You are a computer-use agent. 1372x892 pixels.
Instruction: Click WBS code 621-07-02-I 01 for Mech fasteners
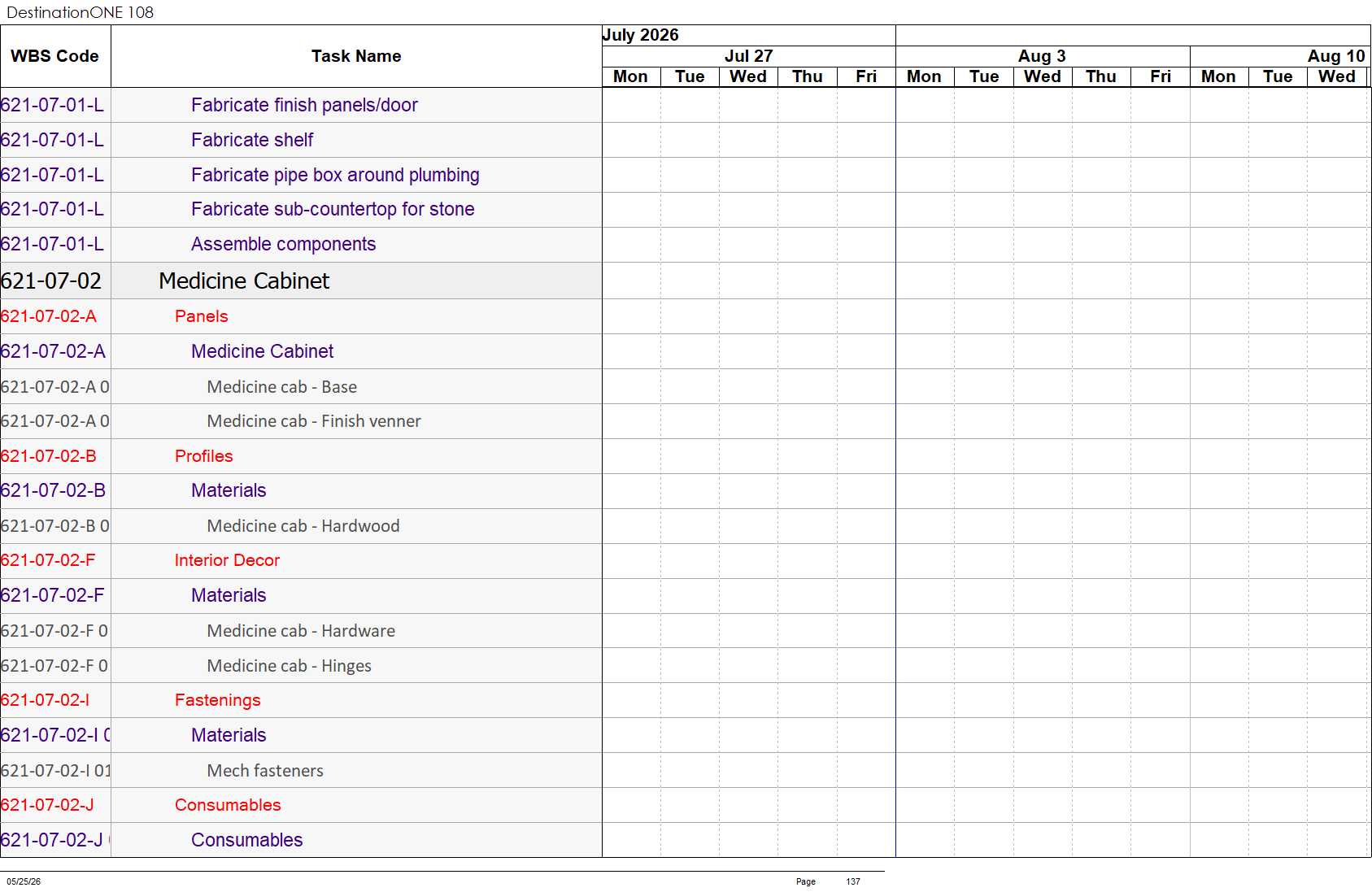(x=55, y=771)
